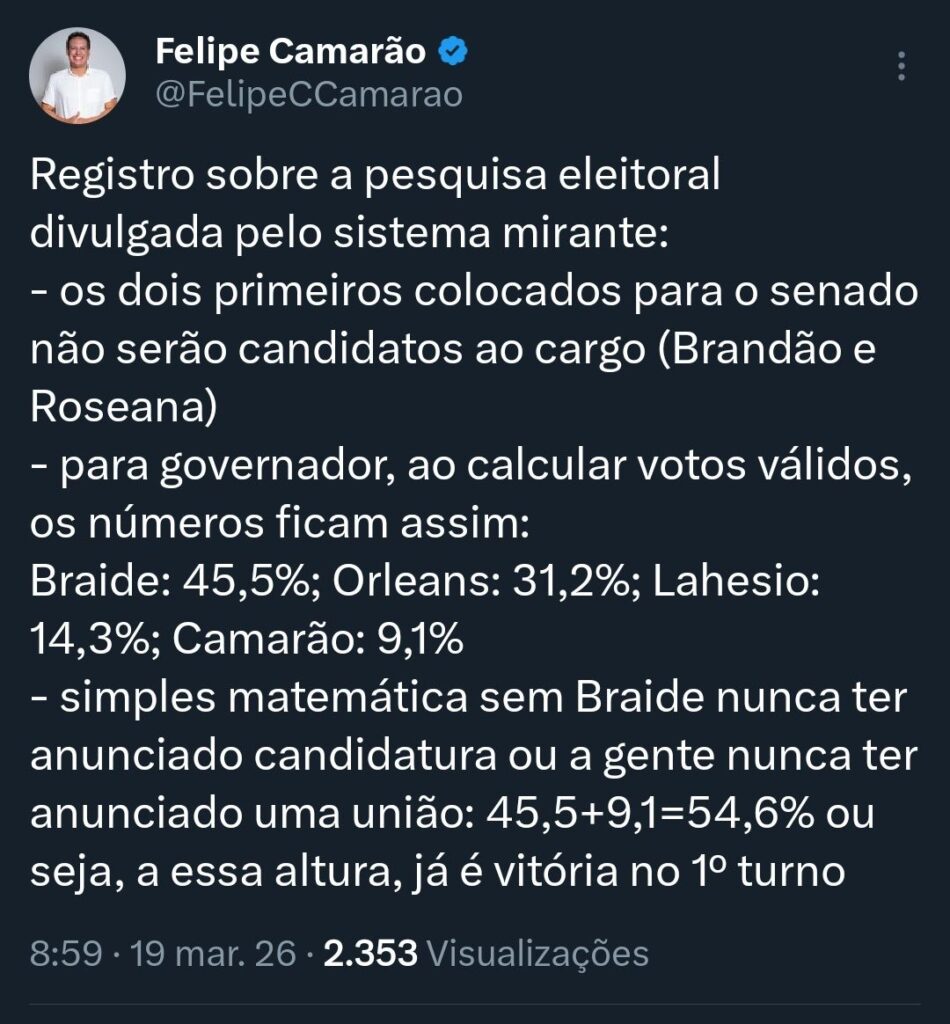Click the 2.353 view count number
This screenshot has width=950, height=1024.
point(371,953)
